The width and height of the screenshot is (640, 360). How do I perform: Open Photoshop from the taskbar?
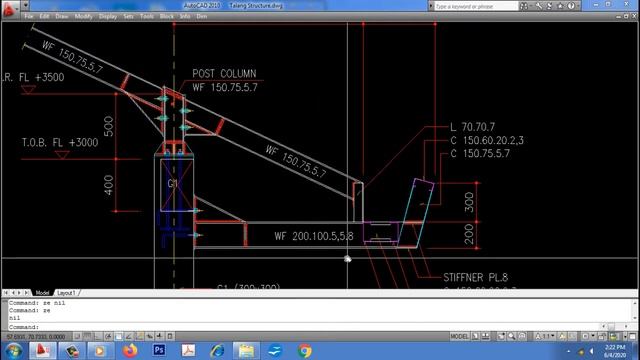[159, 351]
